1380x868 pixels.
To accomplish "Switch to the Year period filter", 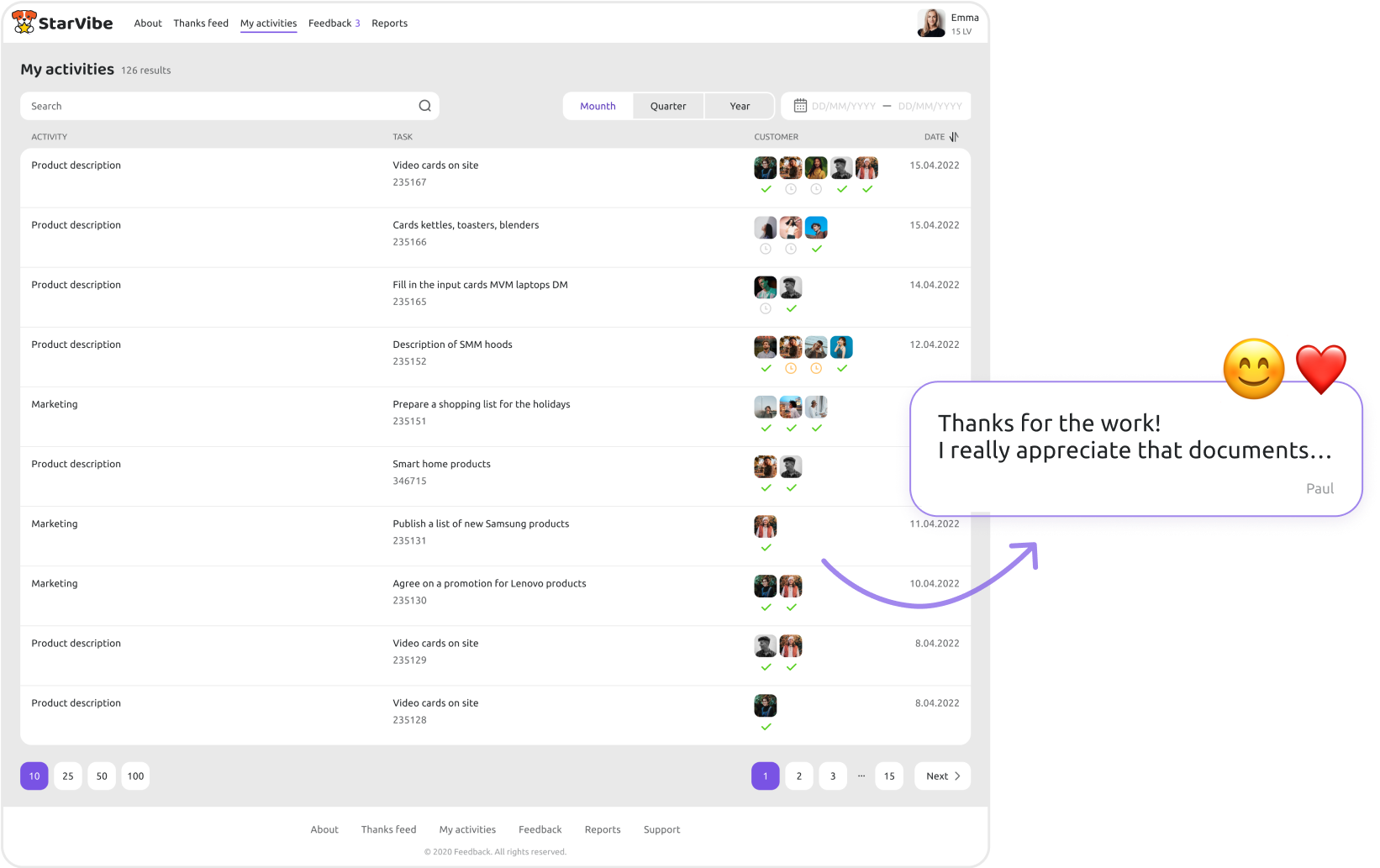I will [740, 106].
